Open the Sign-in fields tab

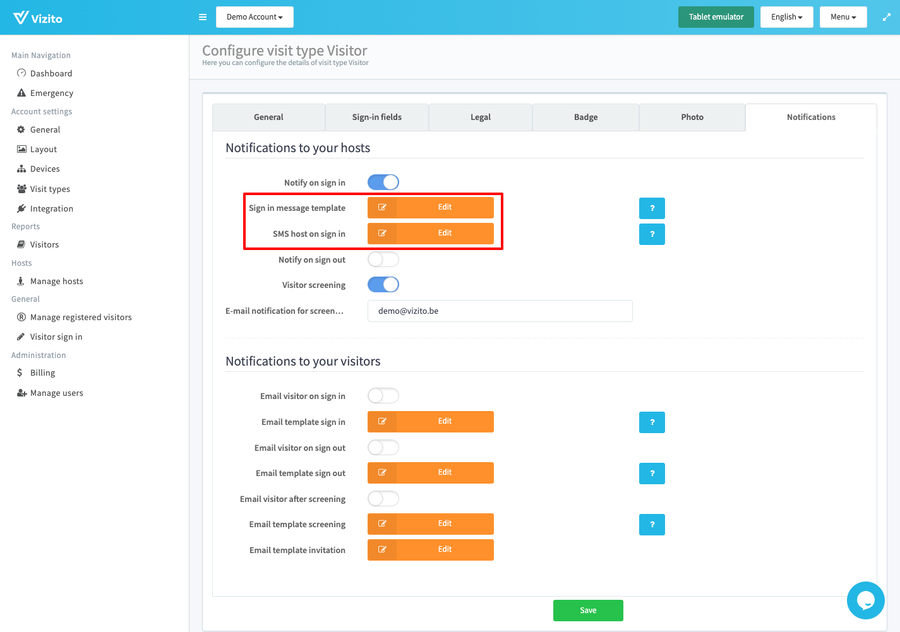[x=377, y=117]
